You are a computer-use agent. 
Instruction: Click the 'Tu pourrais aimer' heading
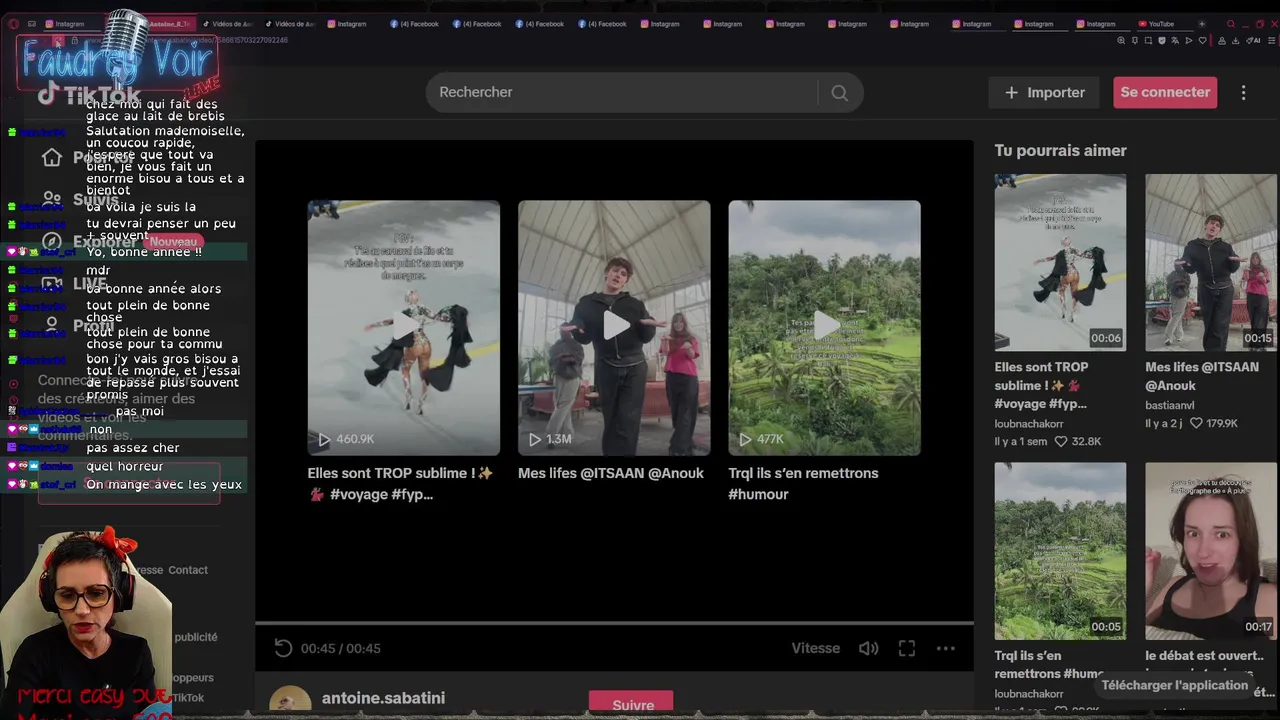coord(1060,150)
